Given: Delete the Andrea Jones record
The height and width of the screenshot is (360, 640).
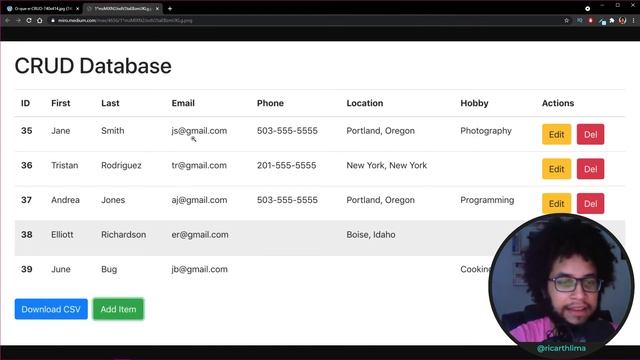Looking at the screenshot, I should [590, 203].
